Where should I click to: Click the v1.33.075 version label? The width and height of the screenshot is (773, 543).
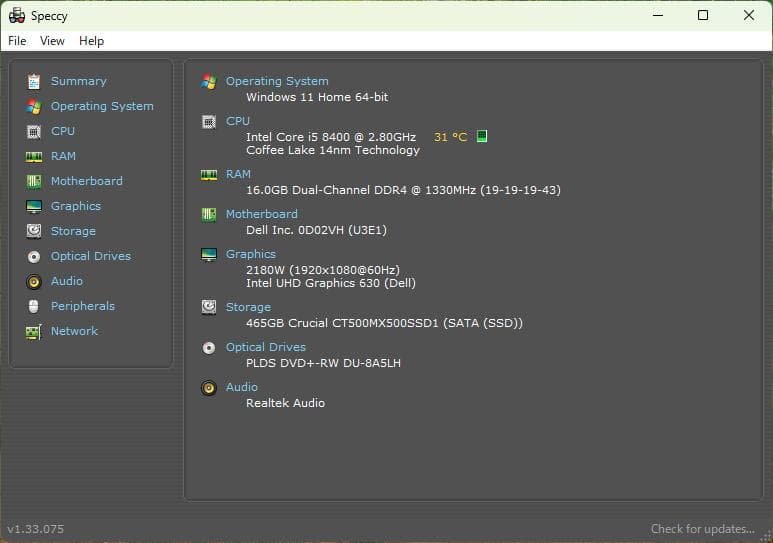point(35,529)
